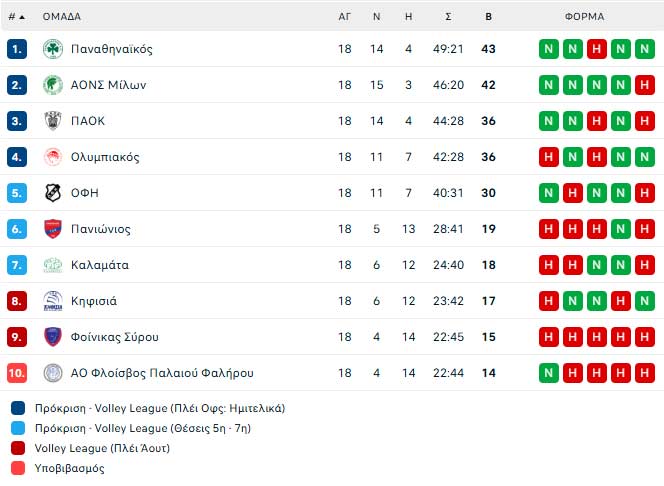
Task: Open the Παναθηναϊκός team name link
Action: [112, 49]
